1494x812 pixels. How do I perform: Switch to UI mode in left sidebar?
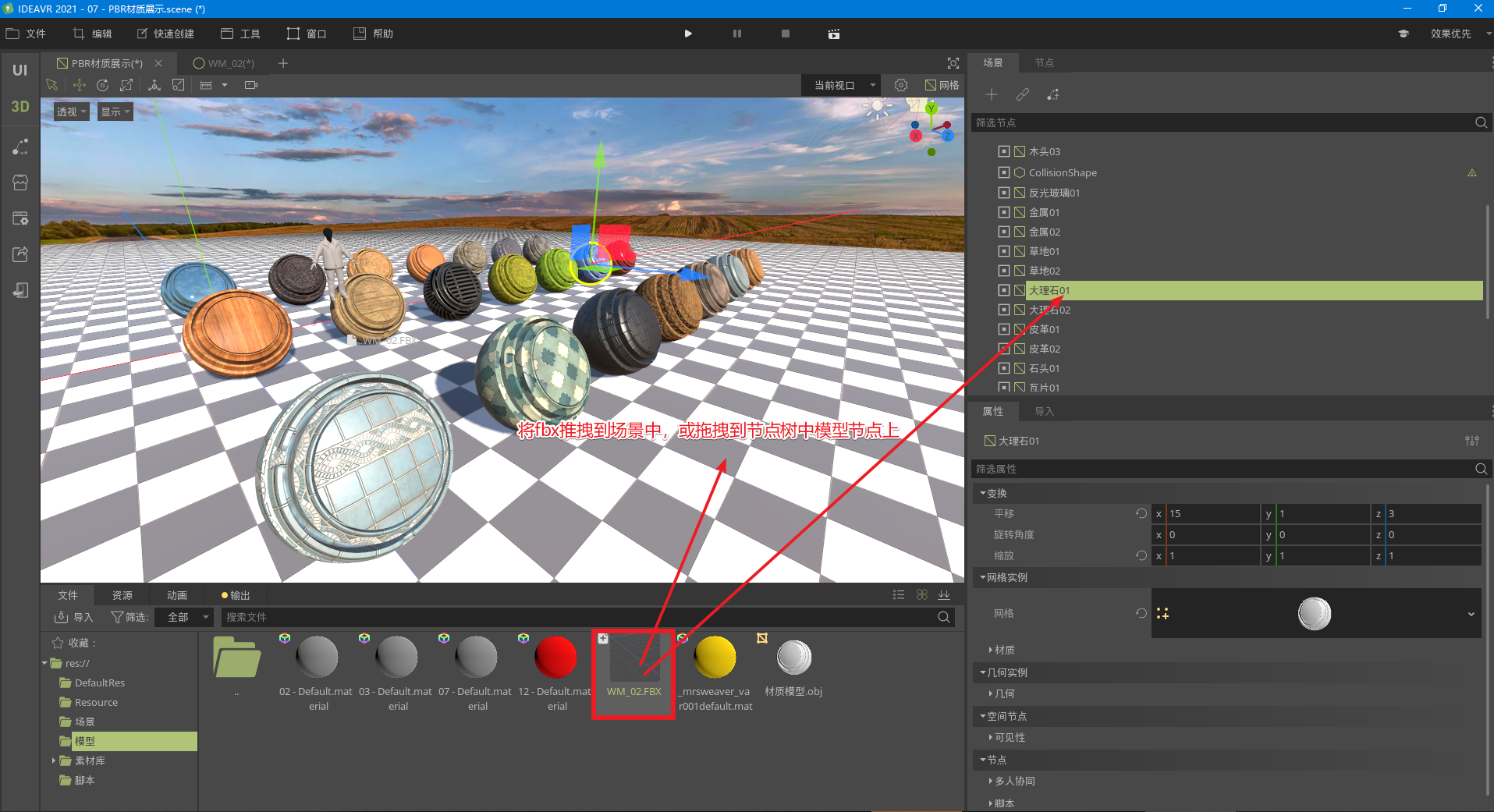(x=20, y=70)
